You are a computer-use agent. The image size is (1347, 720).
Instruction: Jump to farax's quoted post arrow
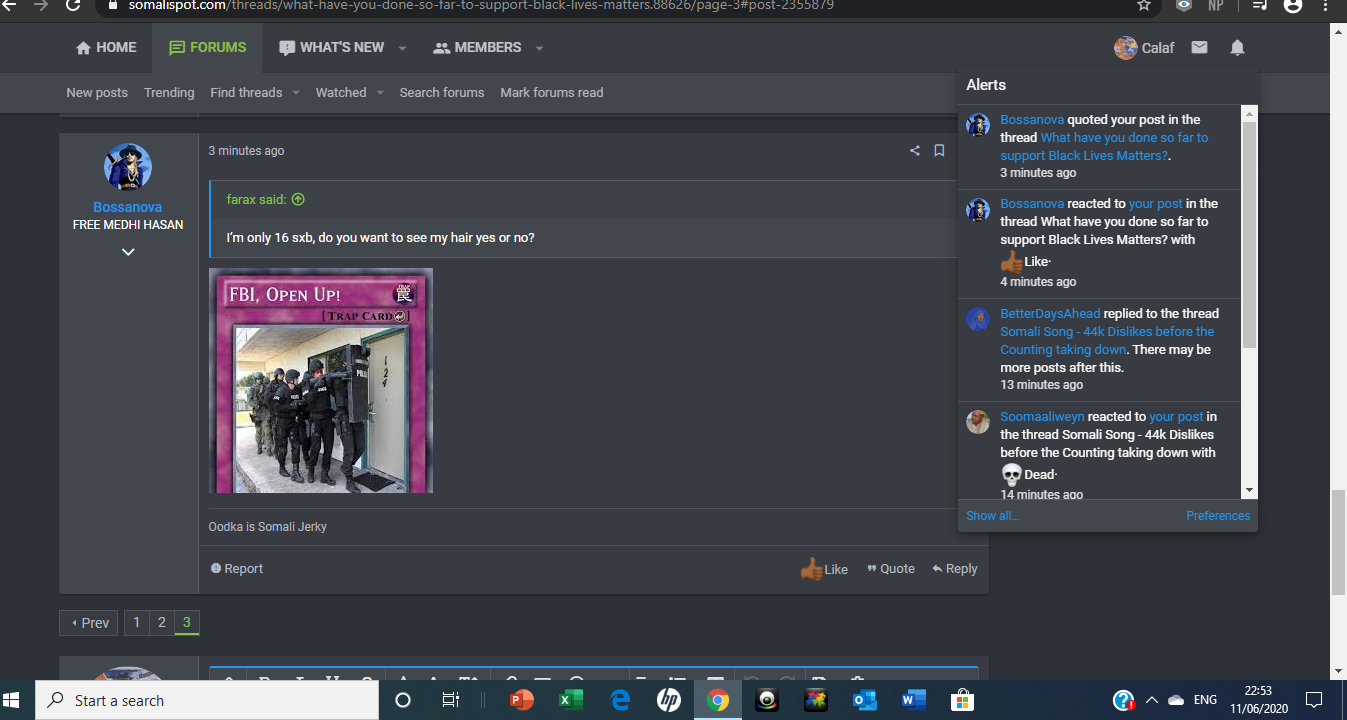(298, 200)
